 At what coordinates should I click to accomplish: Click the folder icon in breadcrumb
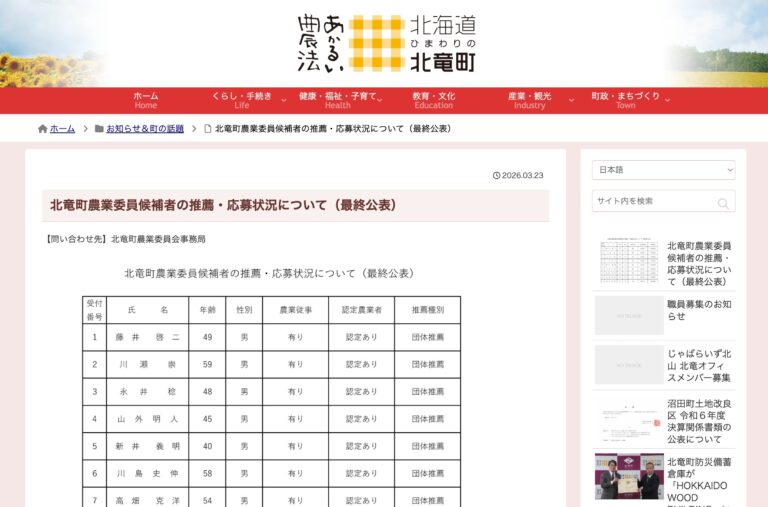(x=99, y=129)
